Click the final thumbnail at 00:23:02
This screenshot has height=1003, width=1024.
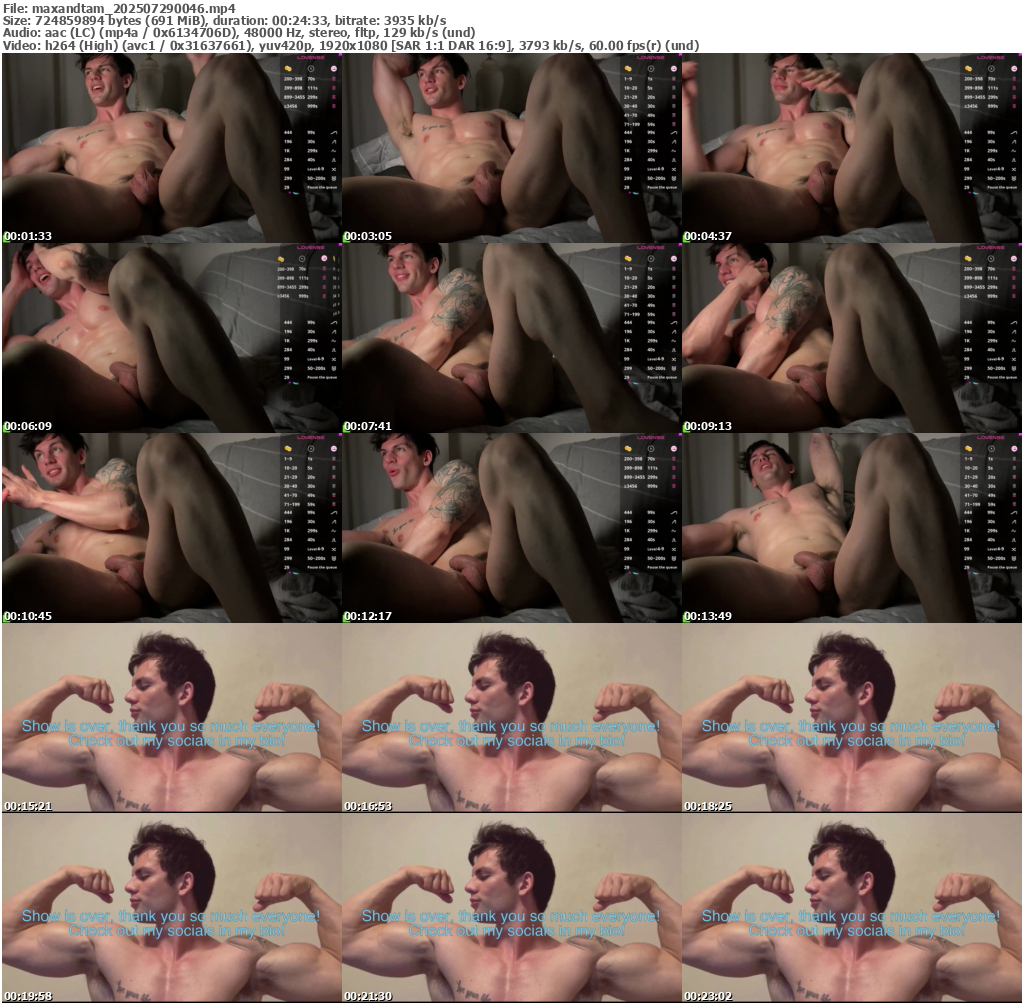tap(851, 907)
